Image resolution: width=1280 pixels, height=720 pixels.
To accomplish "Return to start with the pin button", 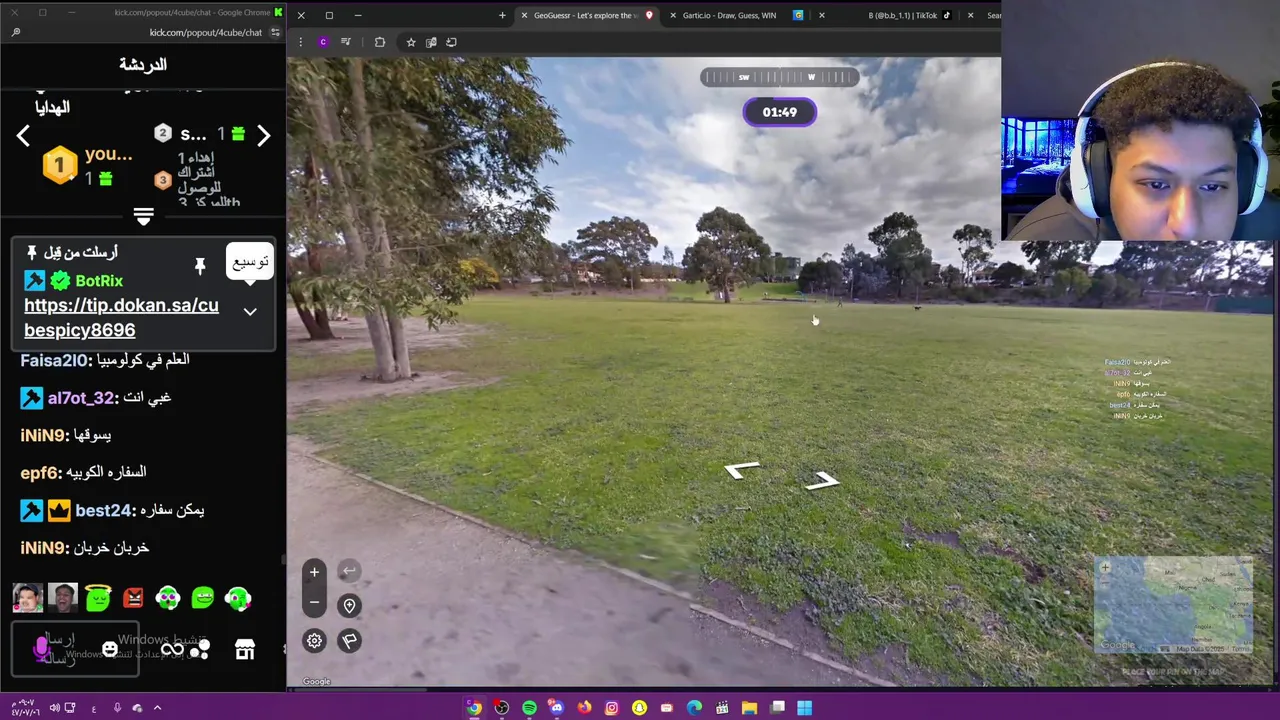I will (x=349, y=605).
